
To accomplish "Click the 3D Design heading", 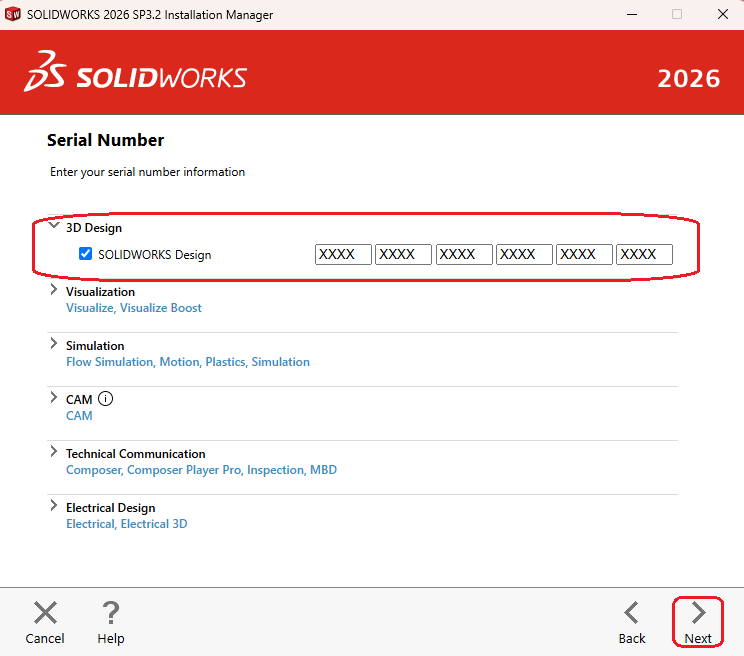I will [94, 228].
